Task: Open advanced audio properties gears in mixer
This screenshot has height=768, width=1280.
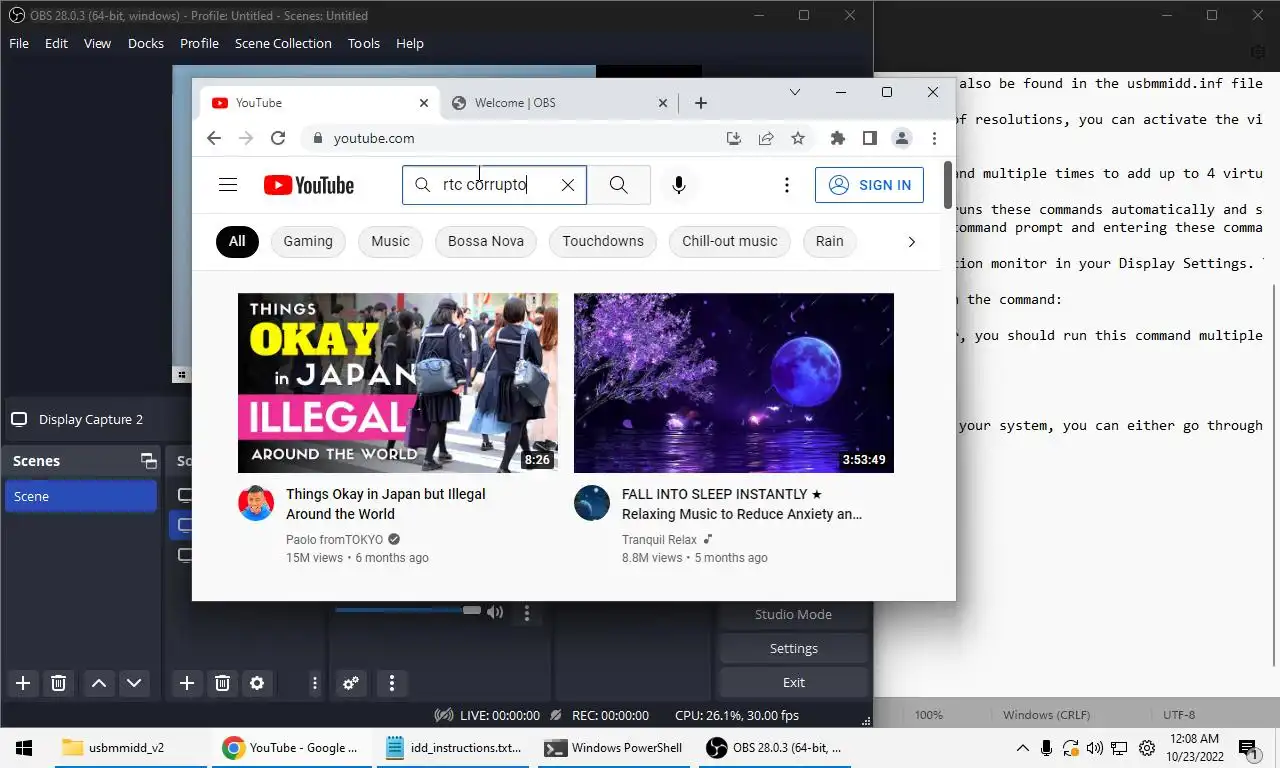Action: [351, 683]
